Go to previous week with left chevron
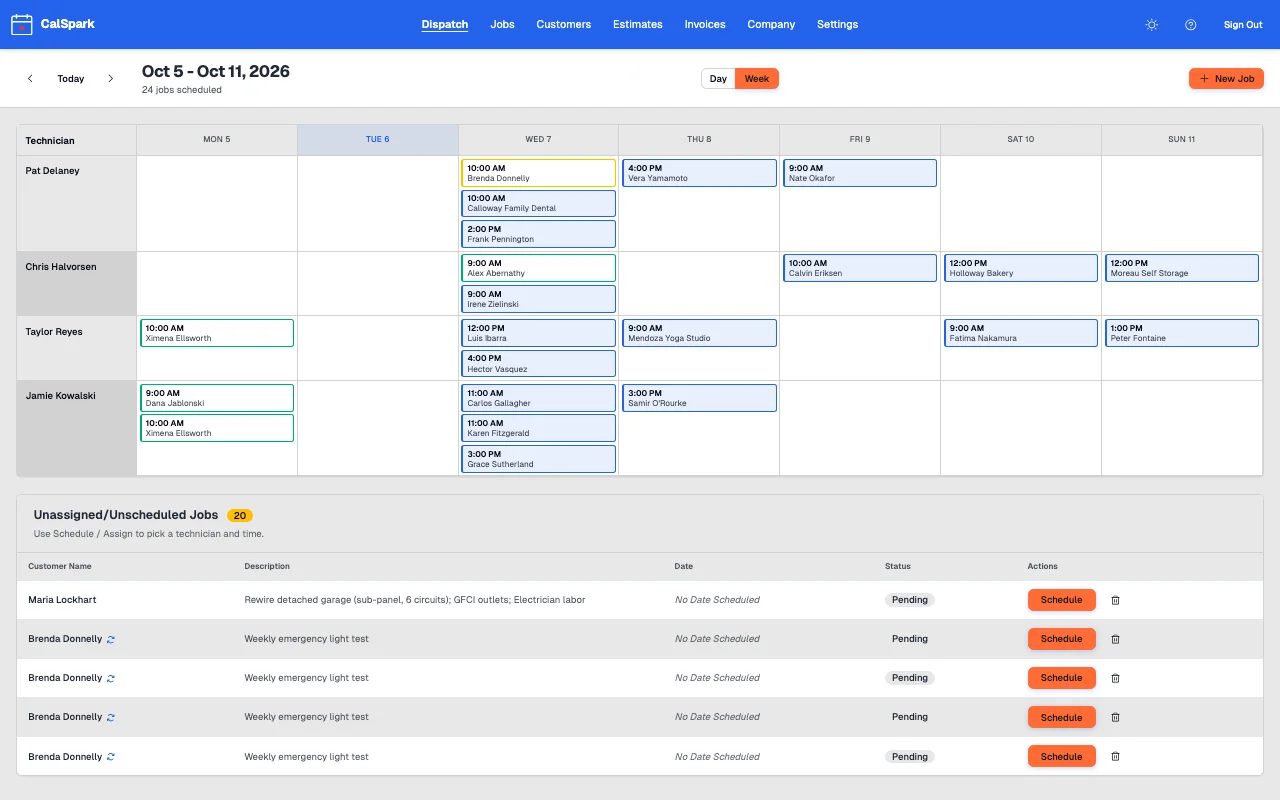 tap(30, 79)
